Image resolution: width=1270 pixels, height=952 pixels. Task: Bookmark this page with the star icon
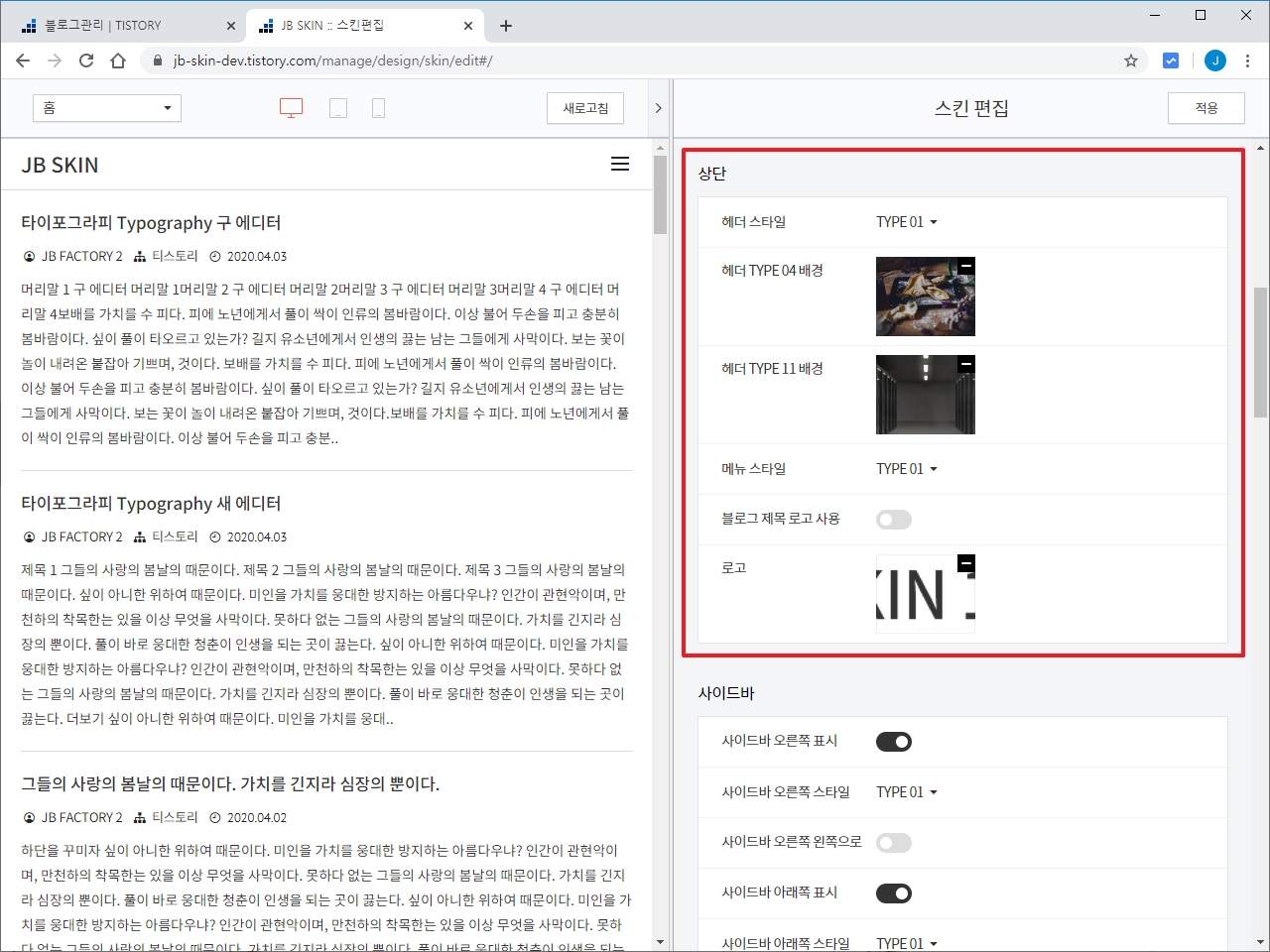(x=1131, y=60)
